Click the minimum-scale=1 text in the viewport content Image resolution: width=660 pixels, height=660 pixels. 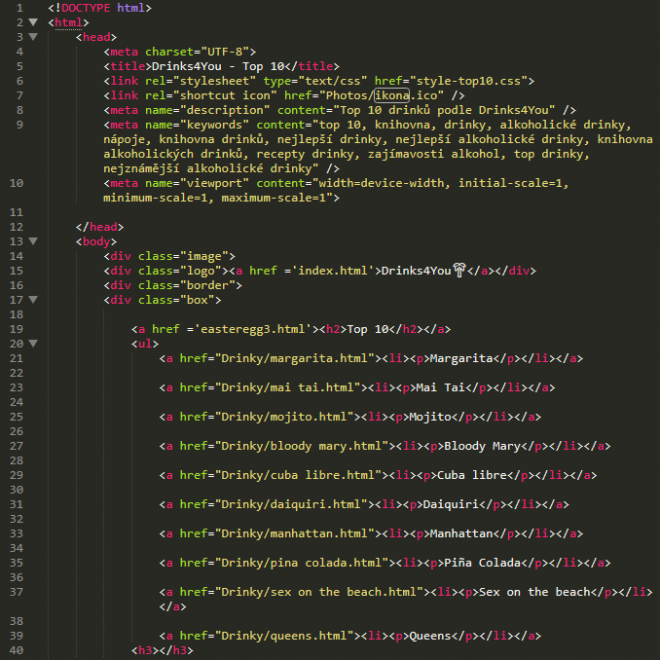coord(156,197)
